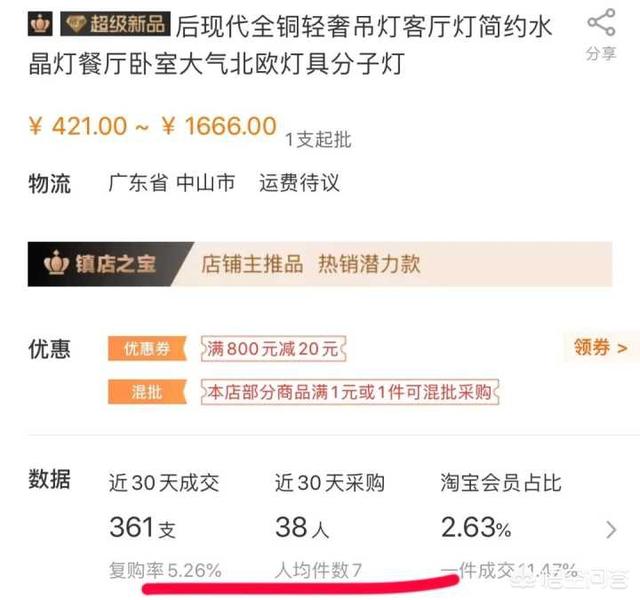Click the orange 优惠券 tag
Screen dimensions: 640x600
(147, 349)
